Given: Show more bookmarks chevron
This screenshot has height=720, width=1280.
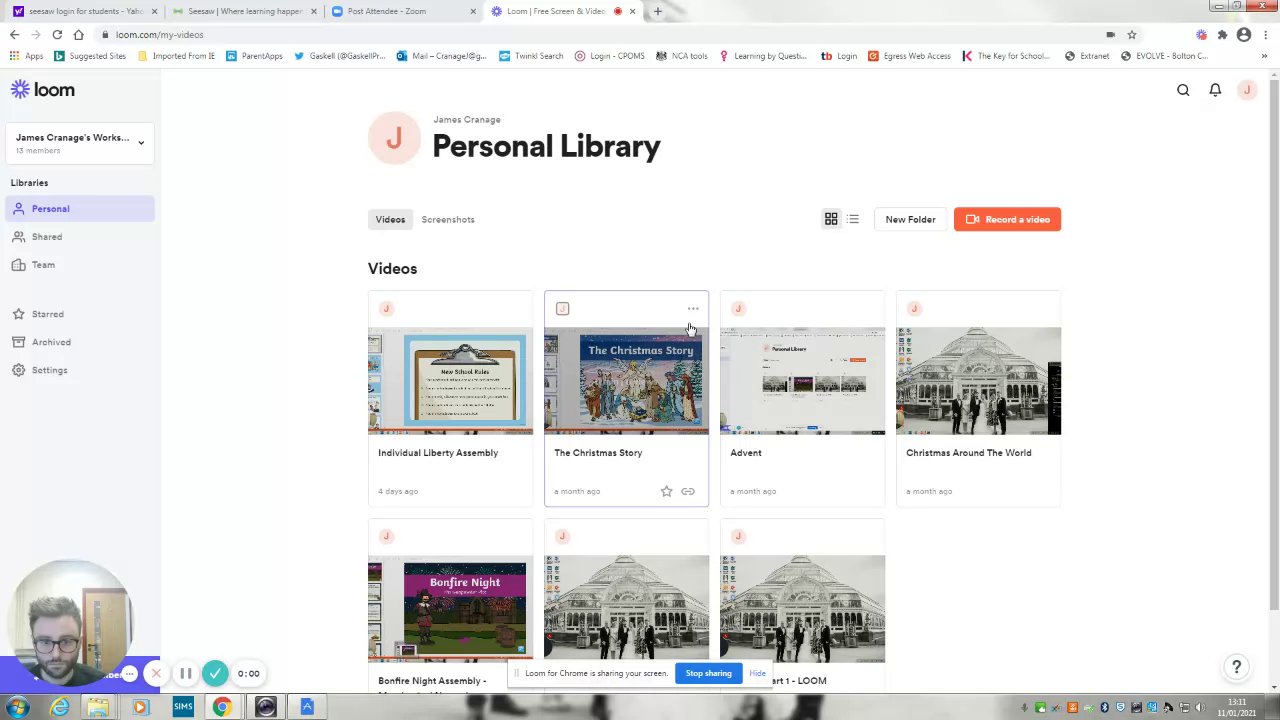Looking at the screenshot, I should [x=1265, y=56].
